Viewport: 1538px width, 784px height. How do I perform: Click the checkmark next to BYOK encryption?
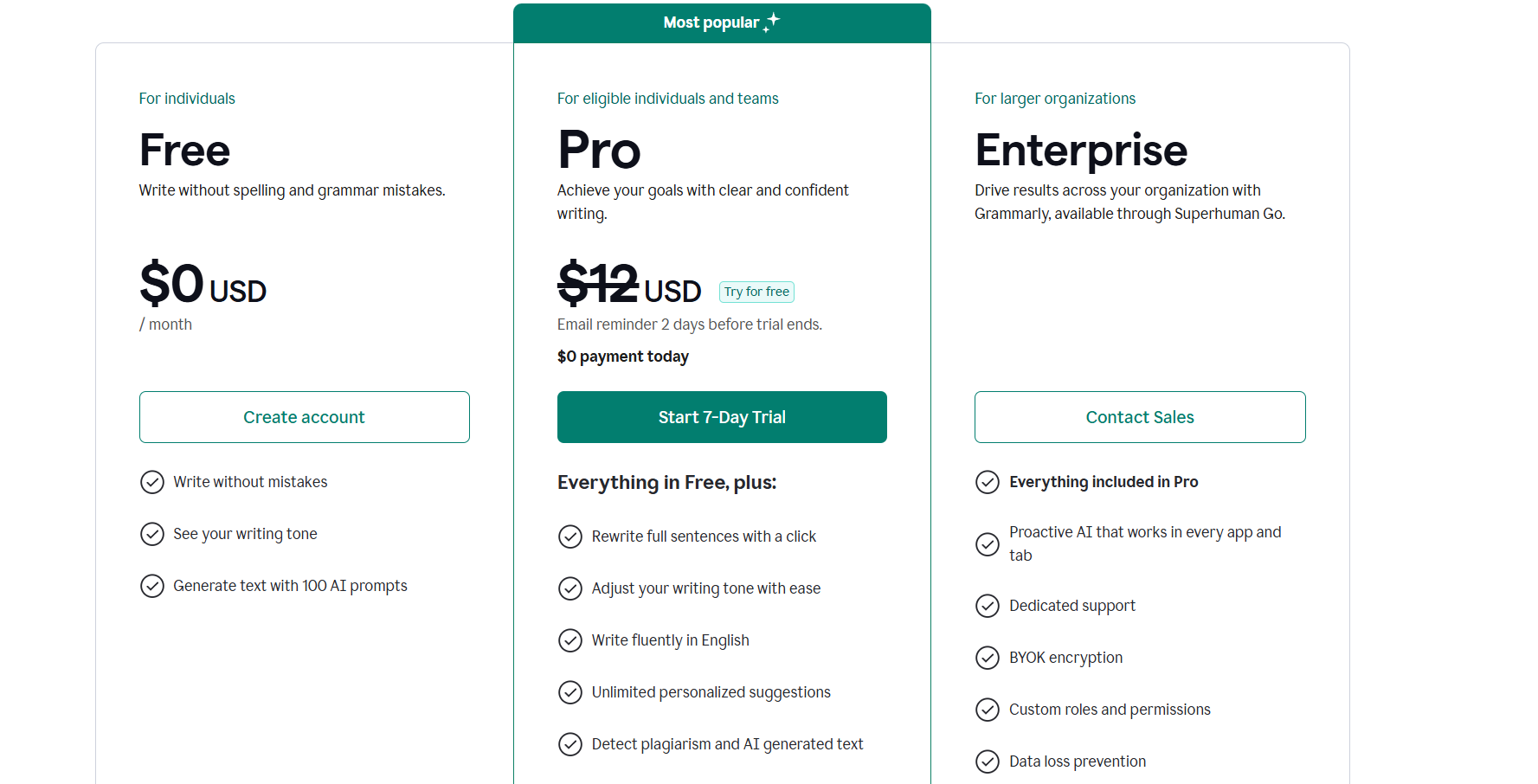(x=988, y=658)
